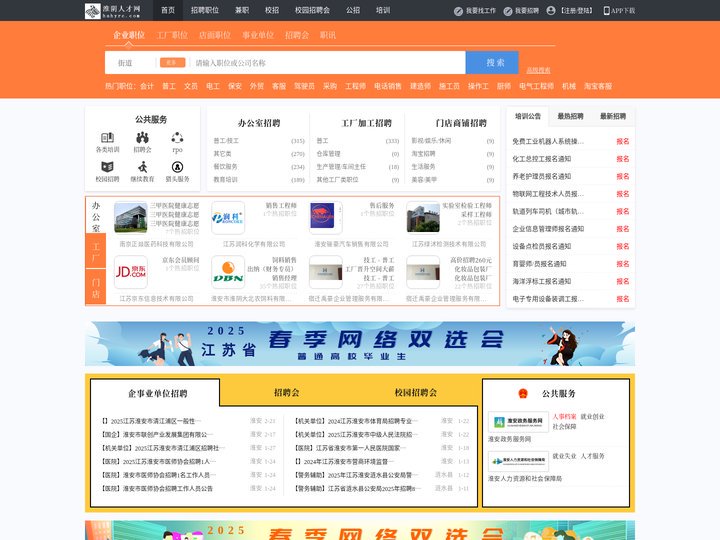Open the 培训 nav item
Viewport: 720px width, 540px height.
(383, 10)
